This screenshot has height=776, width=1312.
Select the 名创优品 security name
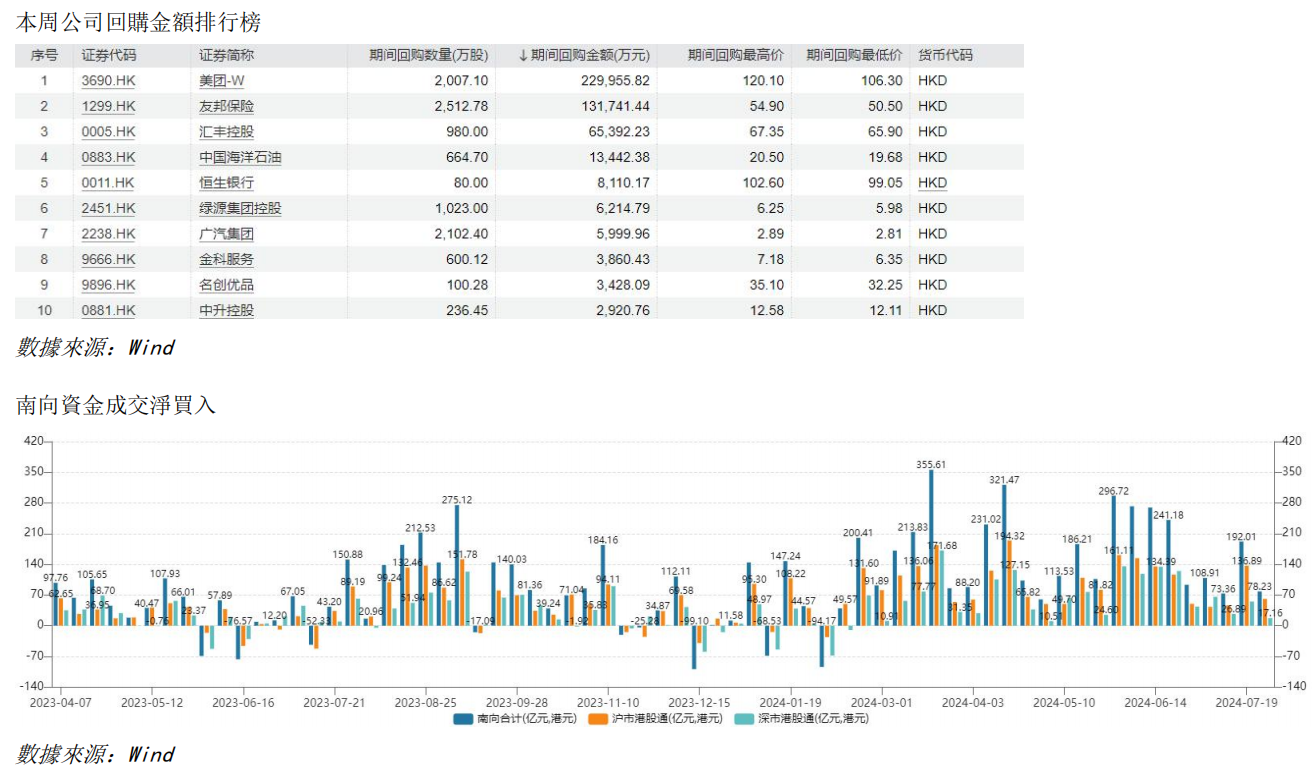pyautogui.click(x=227, y=285)
